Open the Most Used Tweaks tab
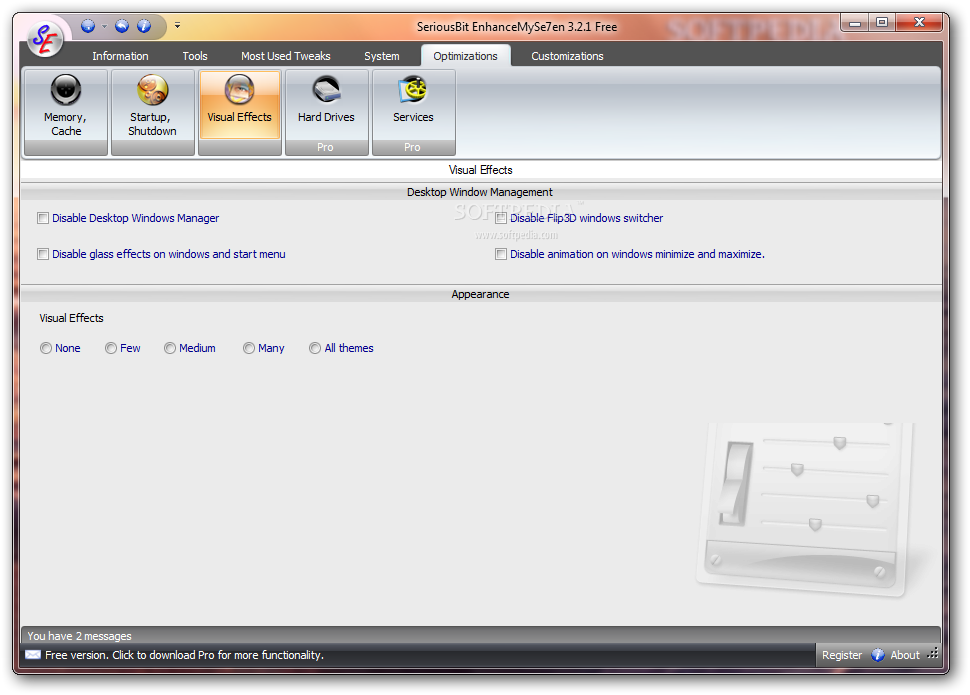This screenshot has width=970, height=695. (x=286, y=56)
